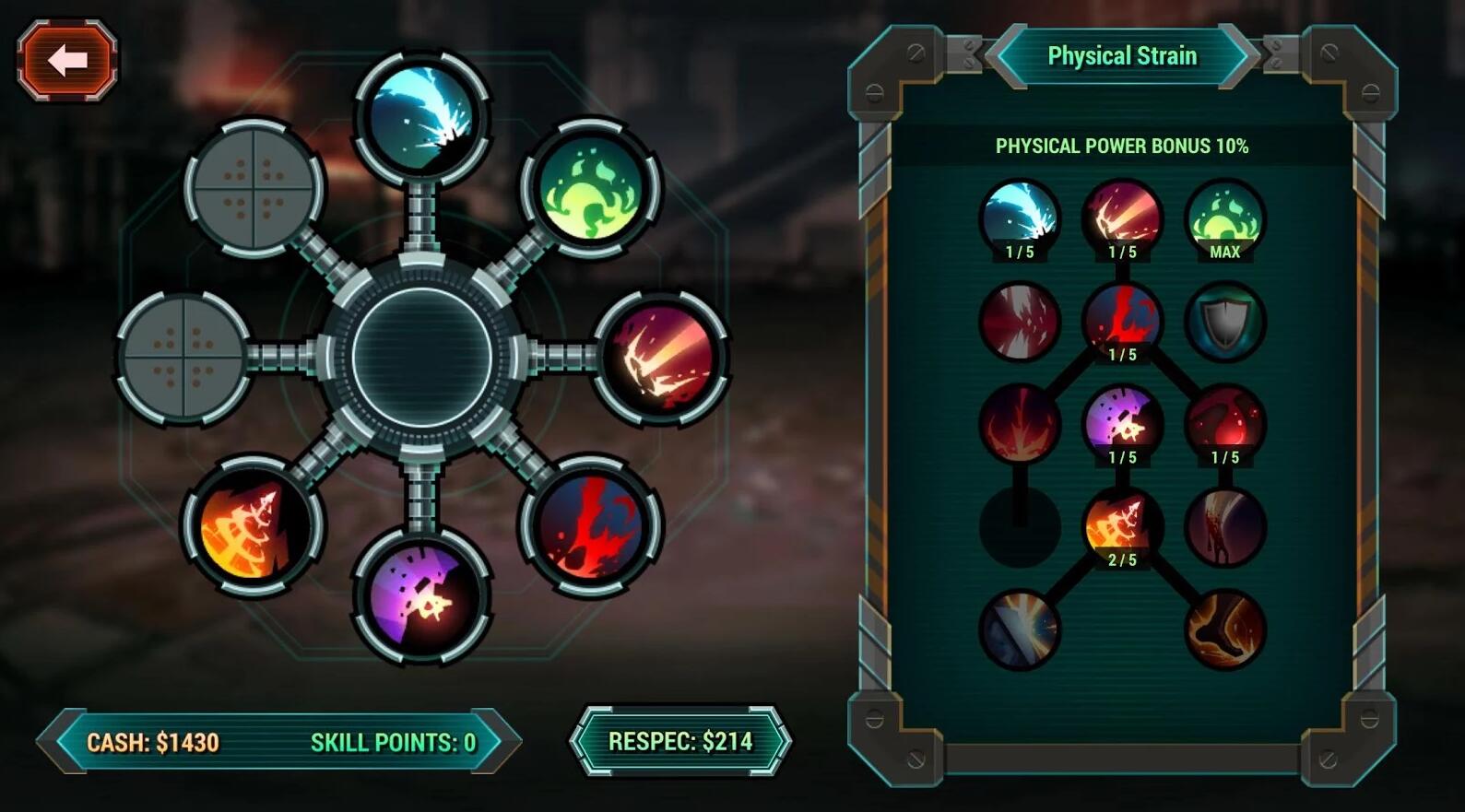Click the empty left locked wheel slot
The height and width of the screenshot is (812, 1465).
pos(183,357)
